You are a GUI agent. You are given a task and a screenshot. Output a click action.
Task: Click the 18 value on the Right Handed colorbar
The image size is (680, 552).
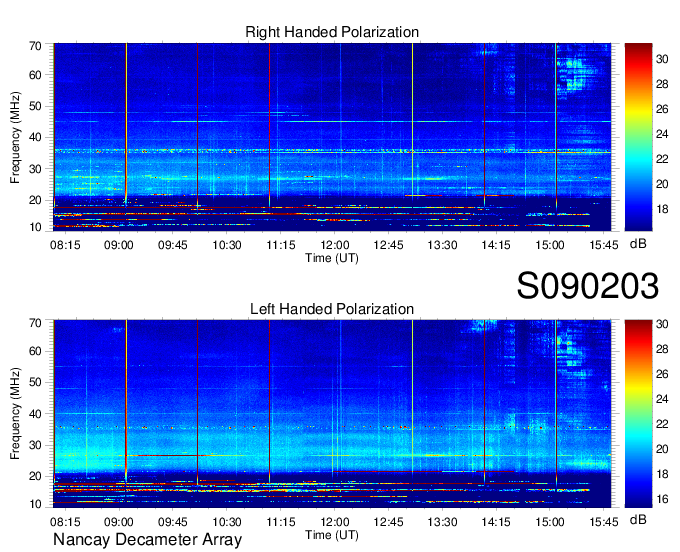[662, 209]
